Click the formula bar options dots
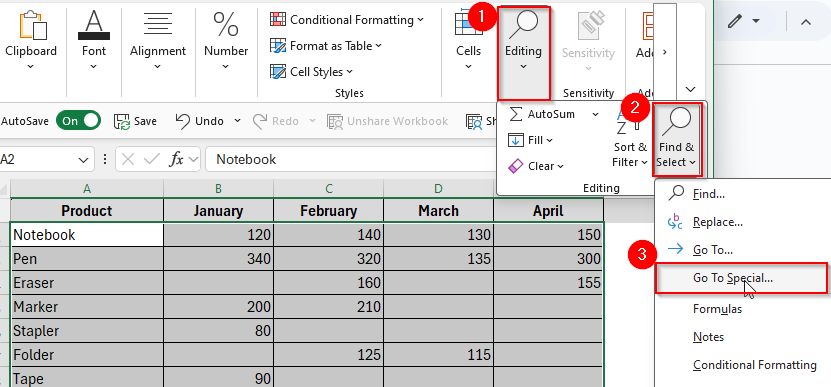 coord(105,160)
